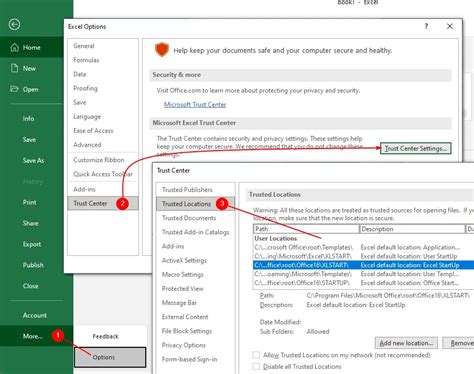Image resolution: width=474 pixels, height=374 pixels.
Task: Open the Account backstage page
Action: pos(35,315)
